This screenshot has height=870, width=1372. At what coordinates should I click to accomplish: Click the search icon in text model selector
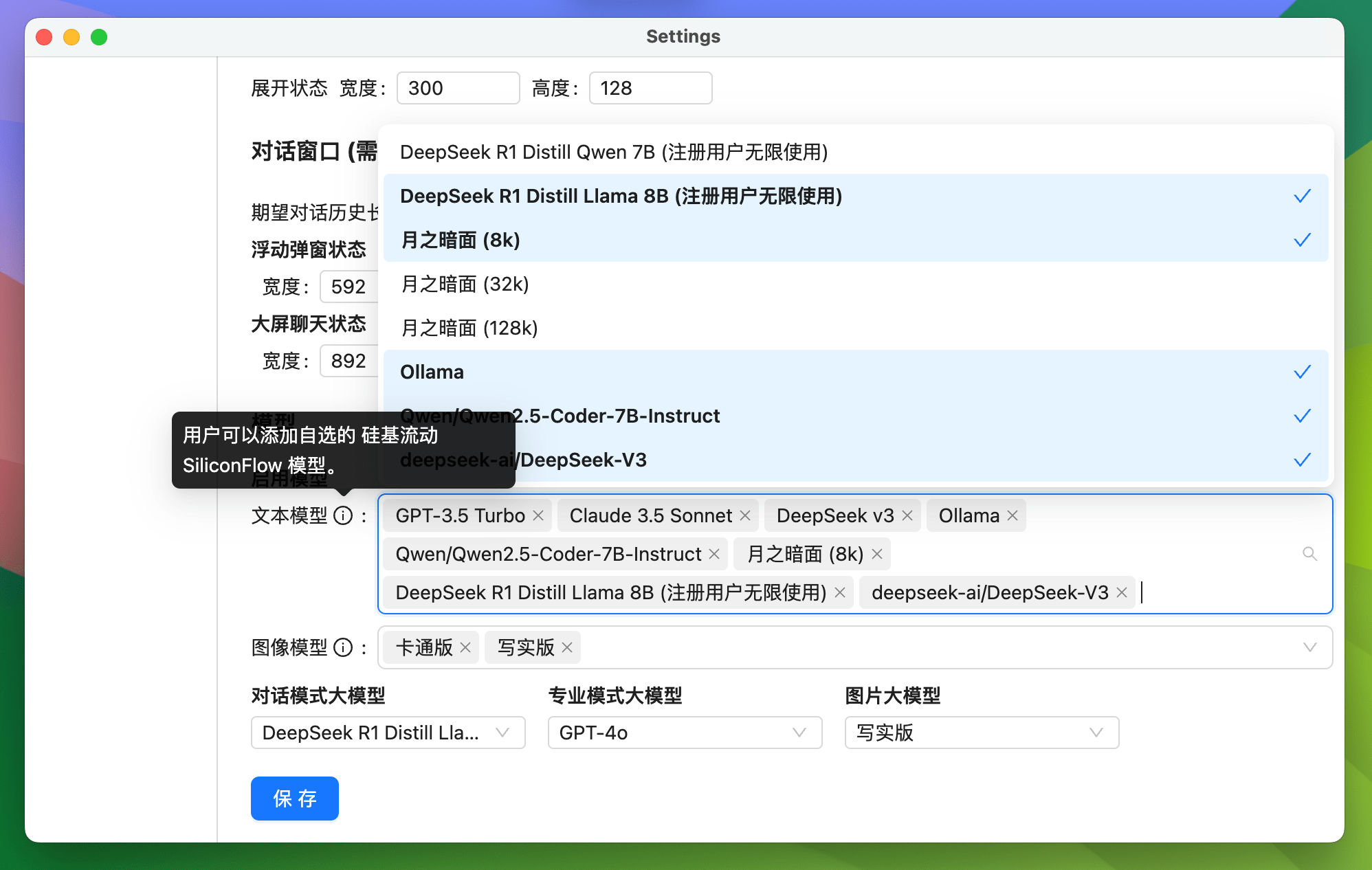click(1310, 554)
